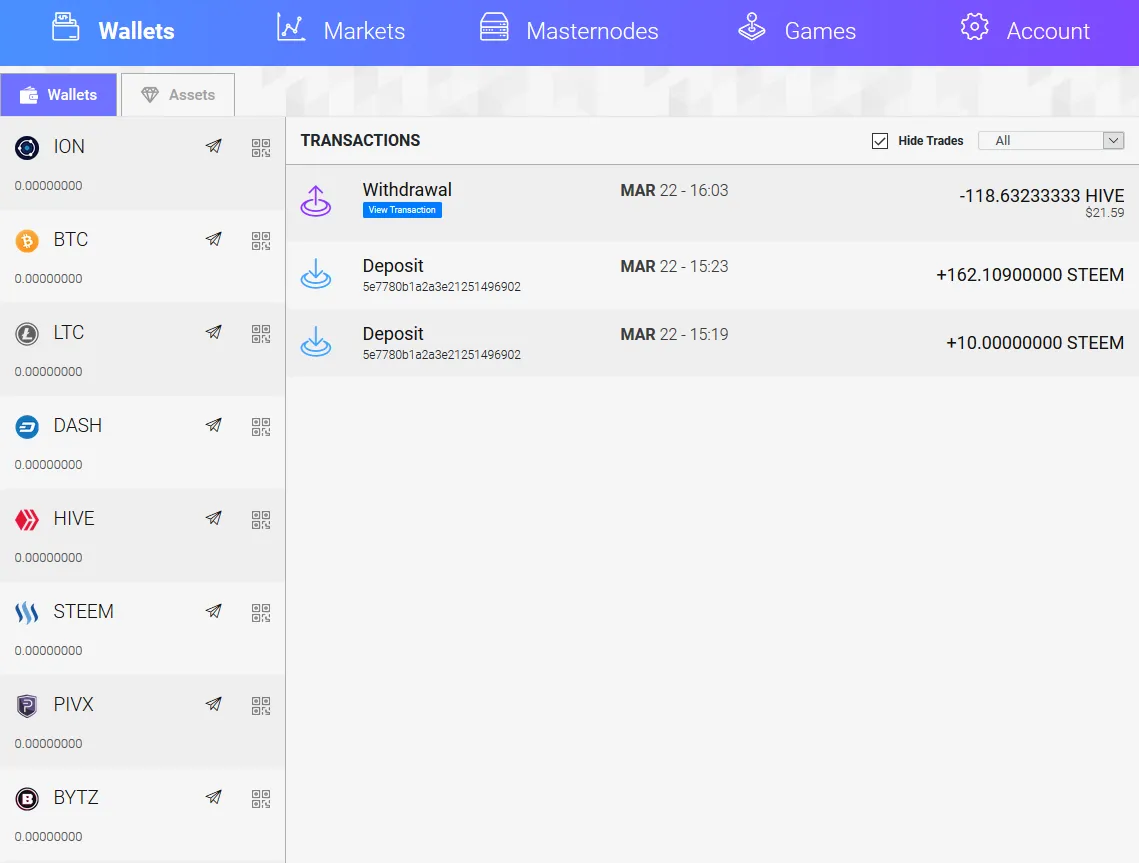Click the $21.59 value
Screen dimensions: 1139x863
click(x=1105, y=213)
